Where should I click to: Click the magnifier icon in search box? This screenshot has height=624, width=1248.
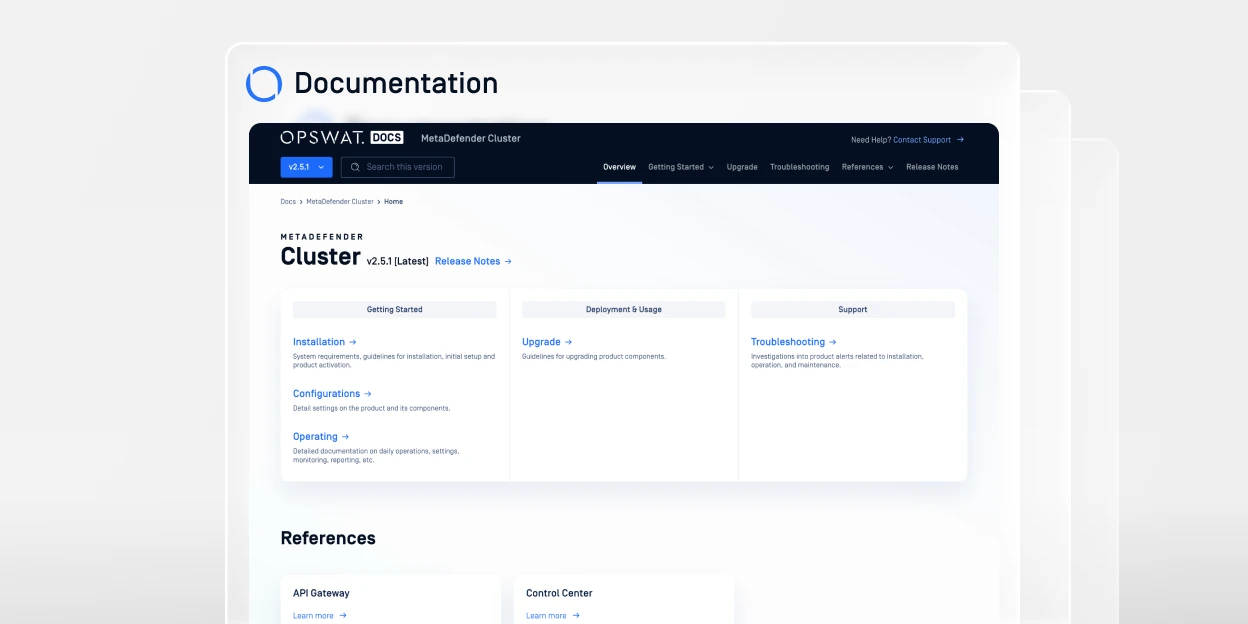point(354,167)
